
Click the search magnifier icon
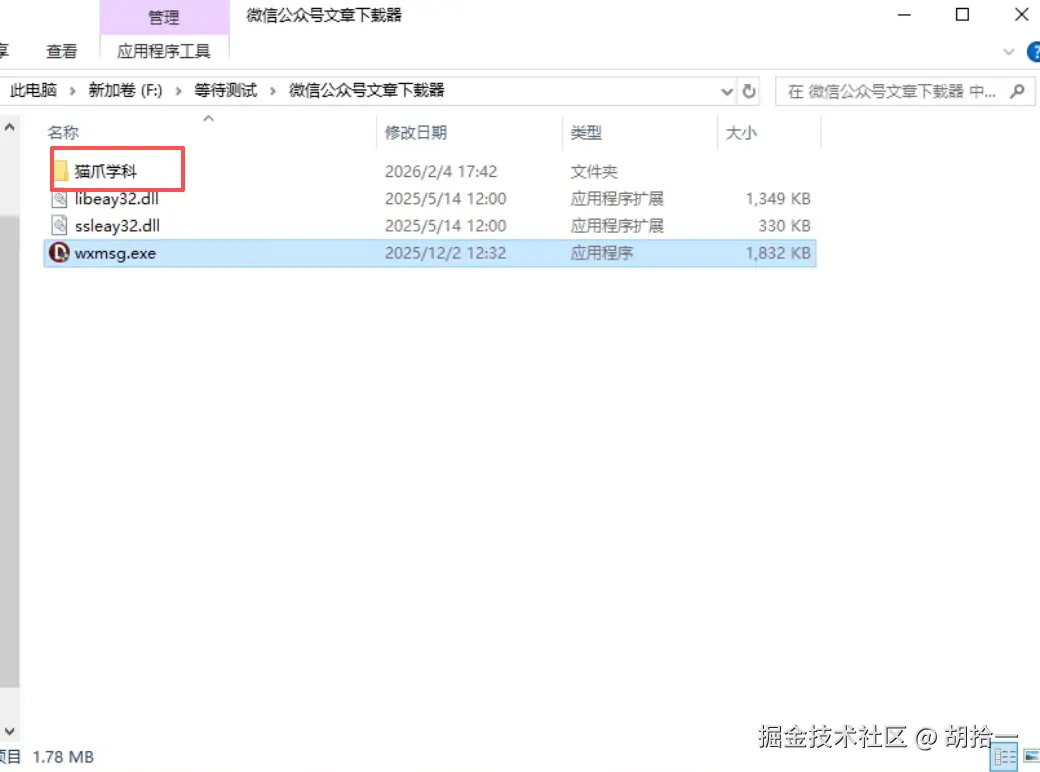(x=1017, y=91)
